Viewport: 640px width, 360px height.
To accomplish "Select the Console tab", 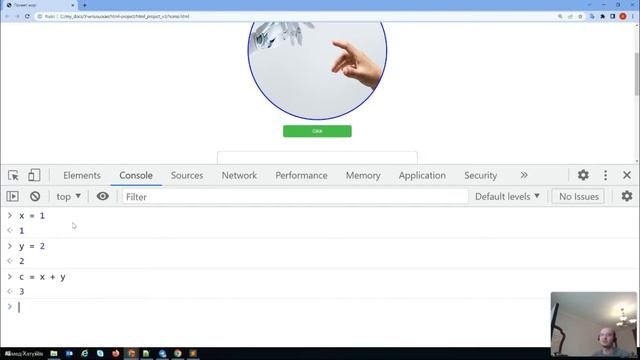I will [136, 175].
